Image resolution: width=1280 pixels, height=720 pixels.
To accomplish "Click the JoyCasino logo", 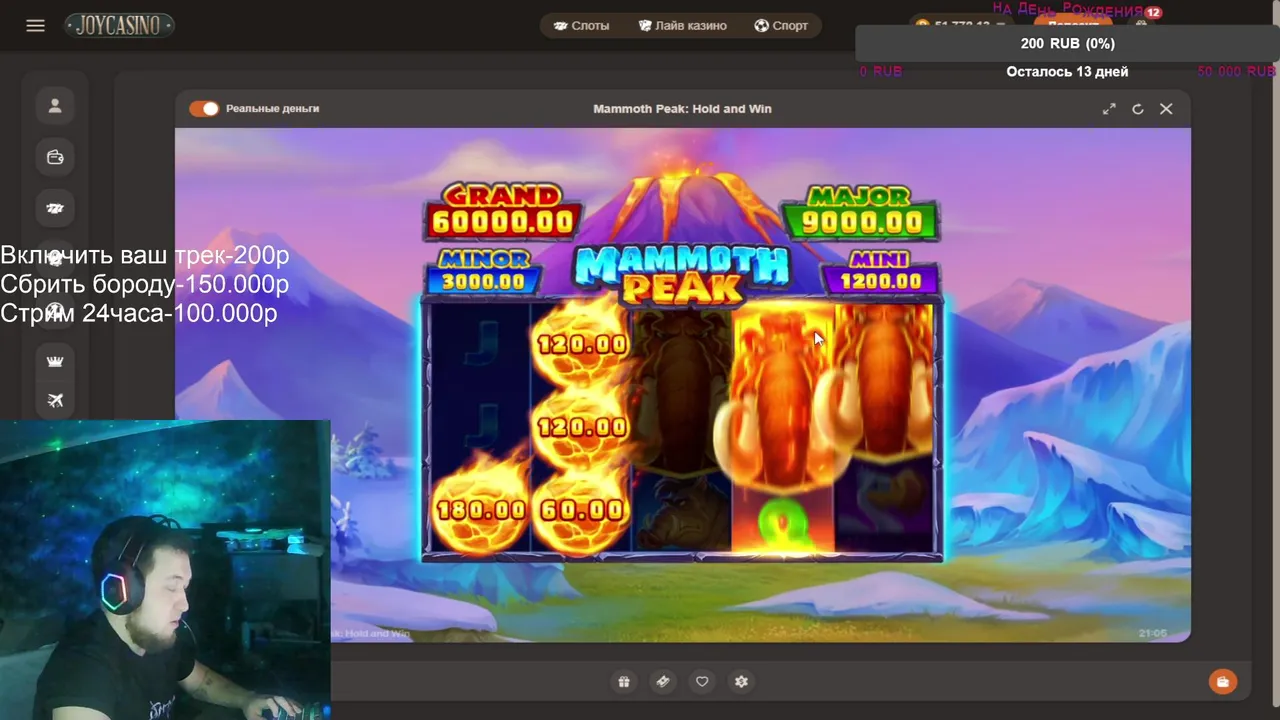I will 120,26.
